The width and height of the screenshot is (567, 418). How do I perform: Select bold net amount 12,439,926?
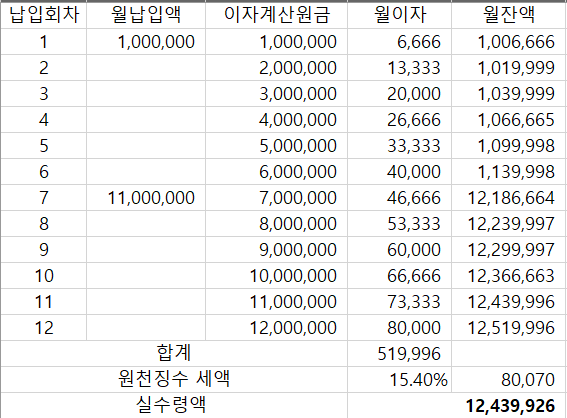point(457,405)
